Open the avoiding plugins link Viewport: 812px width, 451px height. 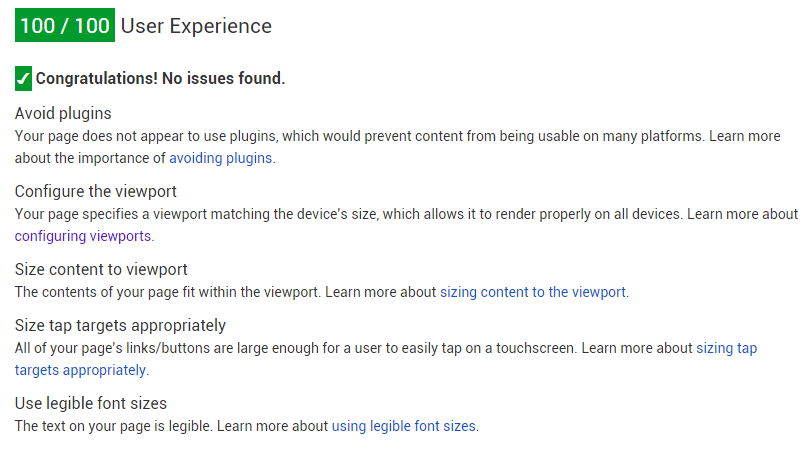point(221,158)
